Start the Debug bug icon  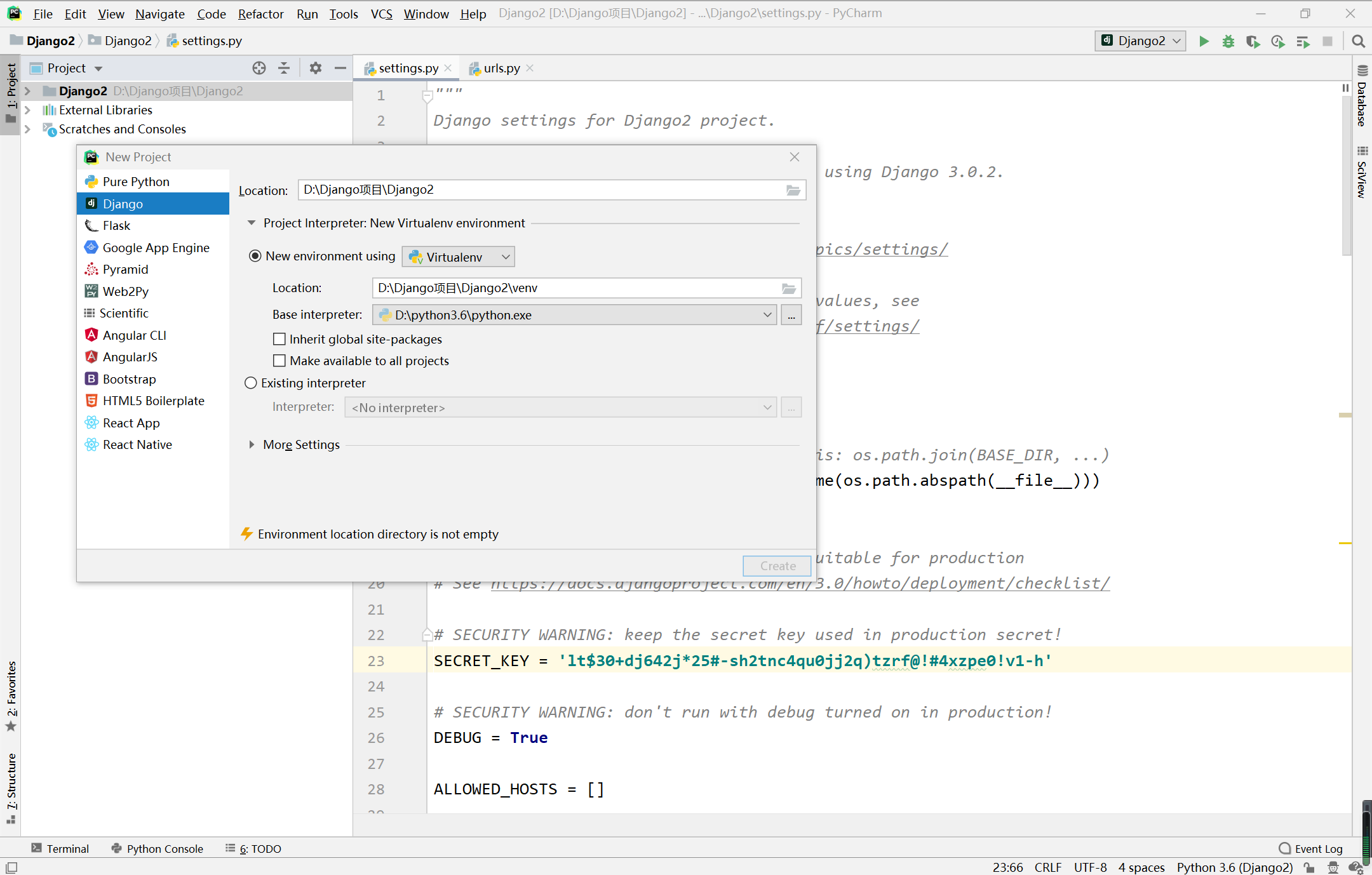click(x=1228, y=41)
